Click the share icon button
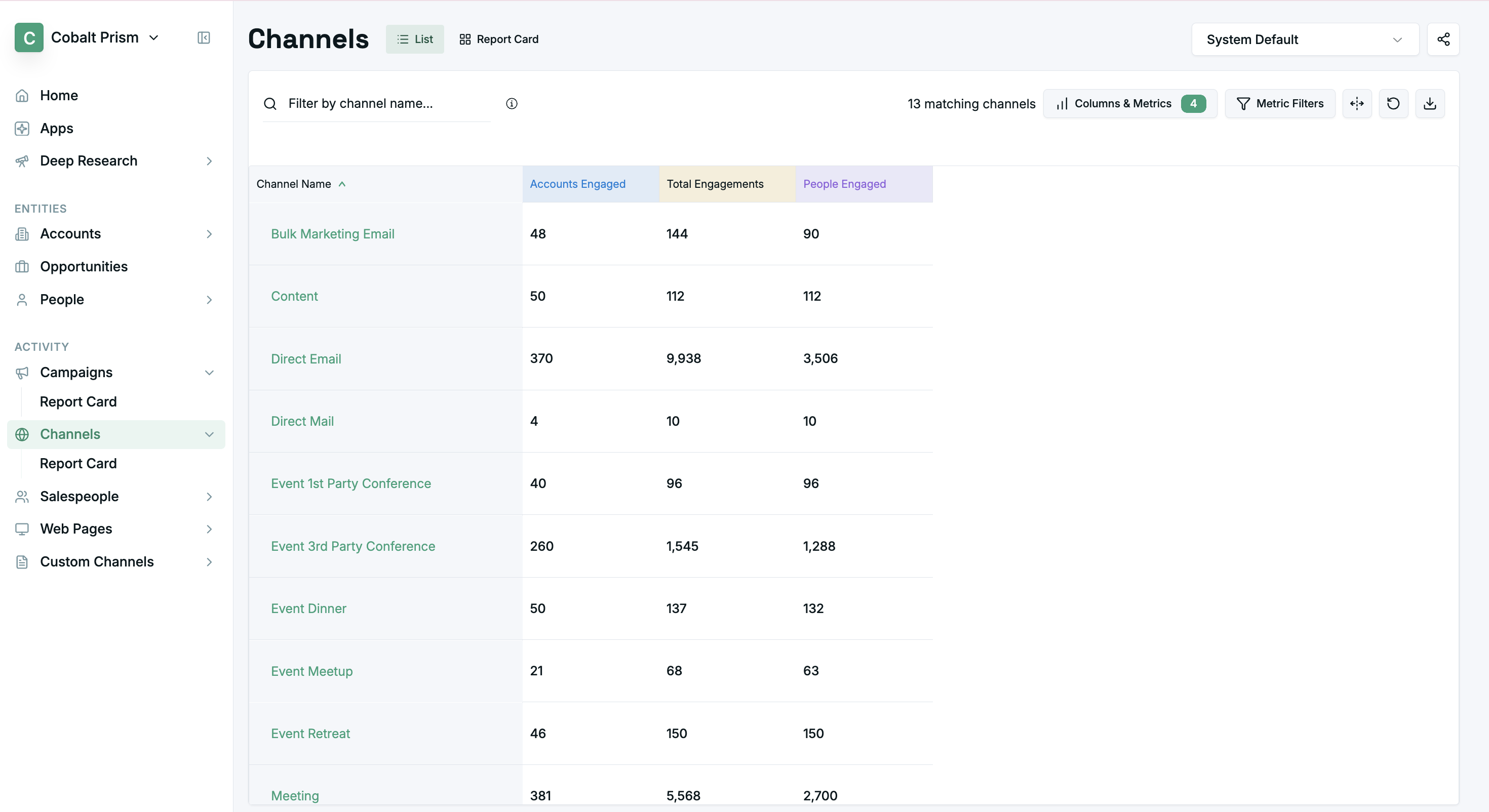The height and width of the screenshot is (812, 1489). point(1443,39)
